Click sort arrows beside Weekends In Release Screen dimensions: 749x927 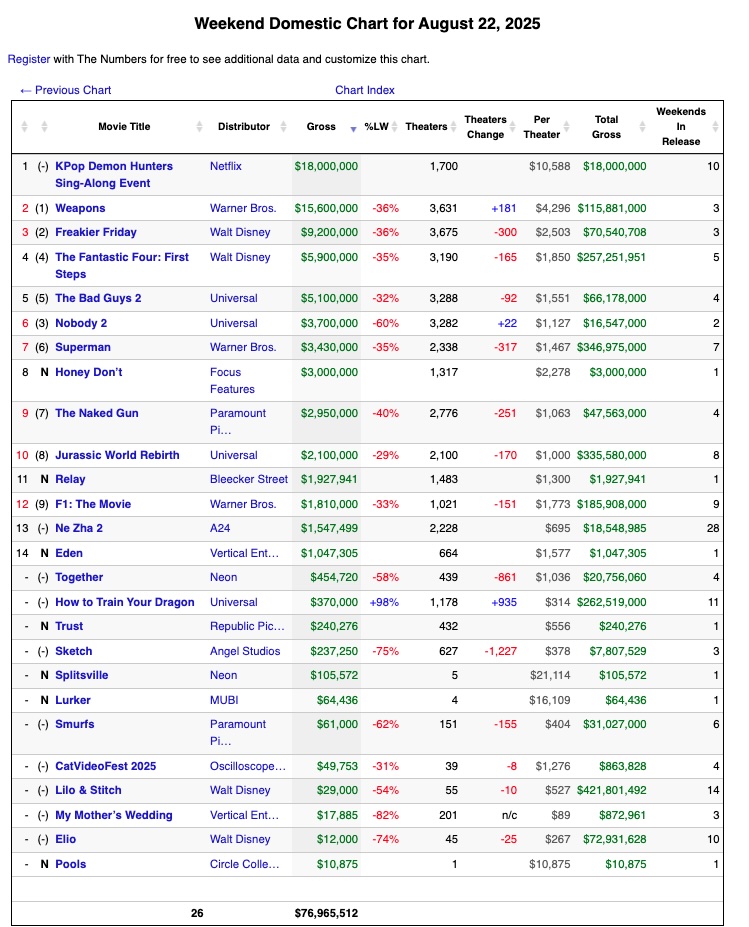click(x=715, y=127)
